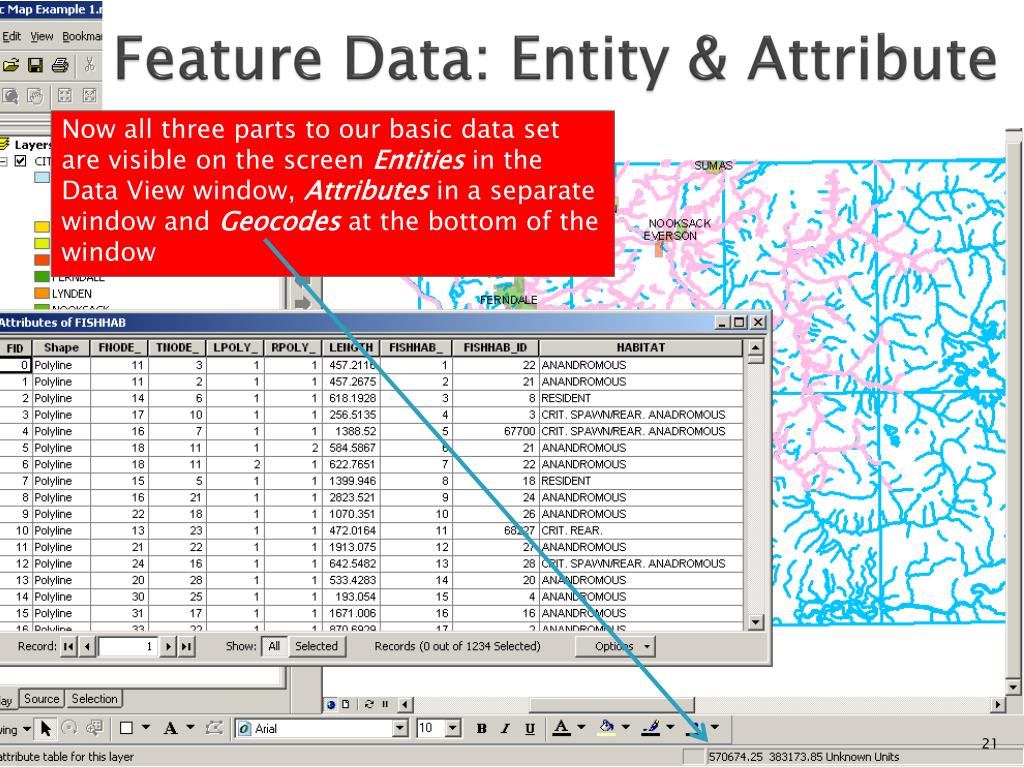
Task: Open the line color dropdown arrow
Action: pos(671,727)
